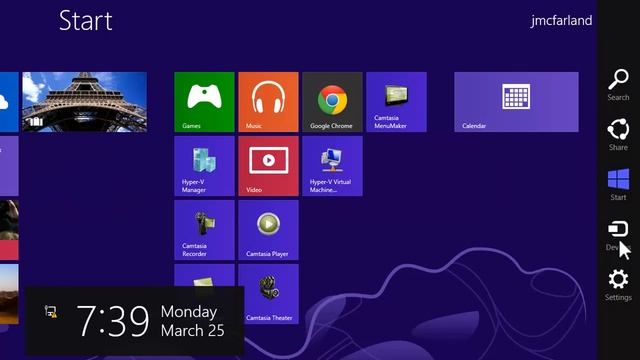Click the jmcfarland user account name

point(561,20)
